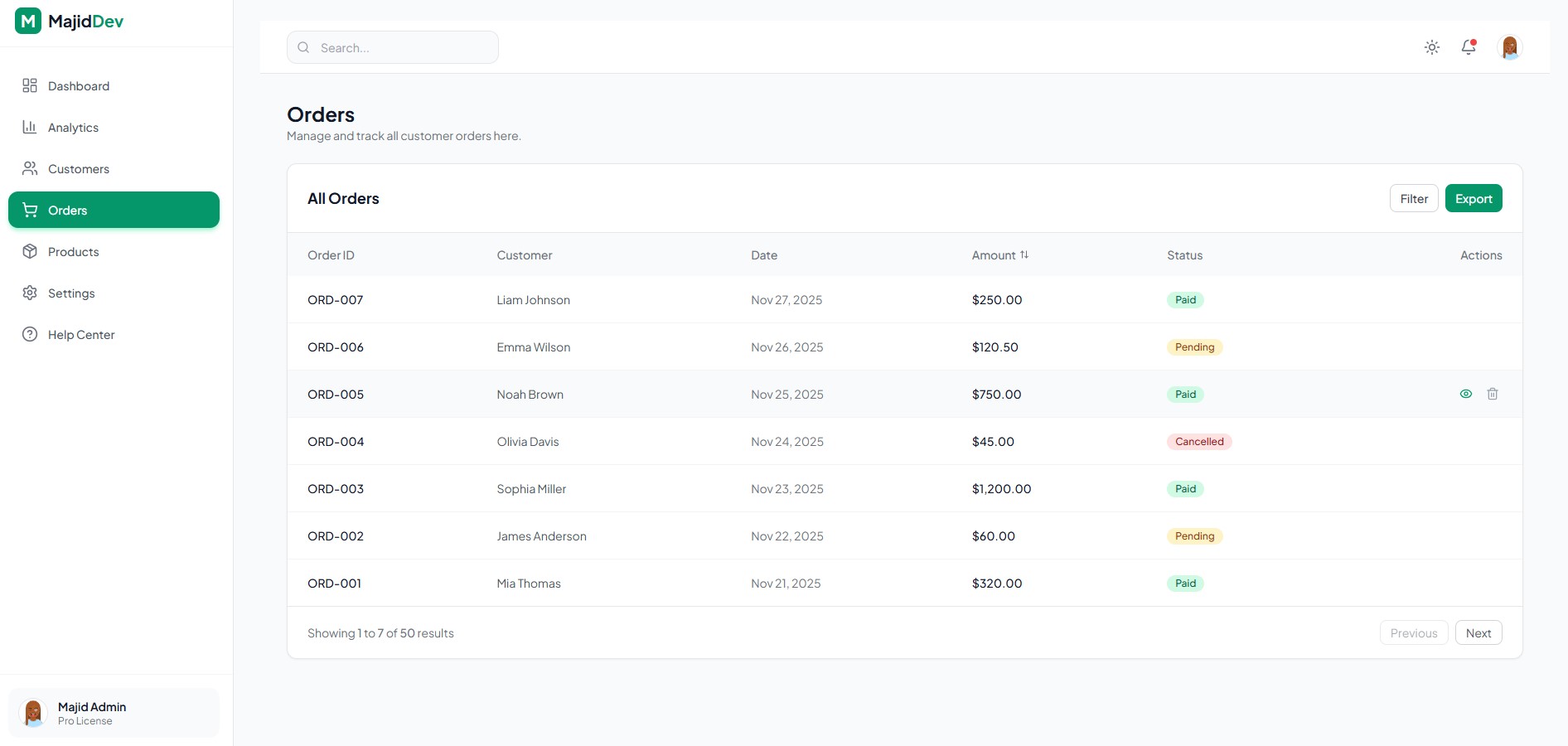The image size is (1568, 746).
Task: Sort the table by Amount
Action: (1000, 255)
